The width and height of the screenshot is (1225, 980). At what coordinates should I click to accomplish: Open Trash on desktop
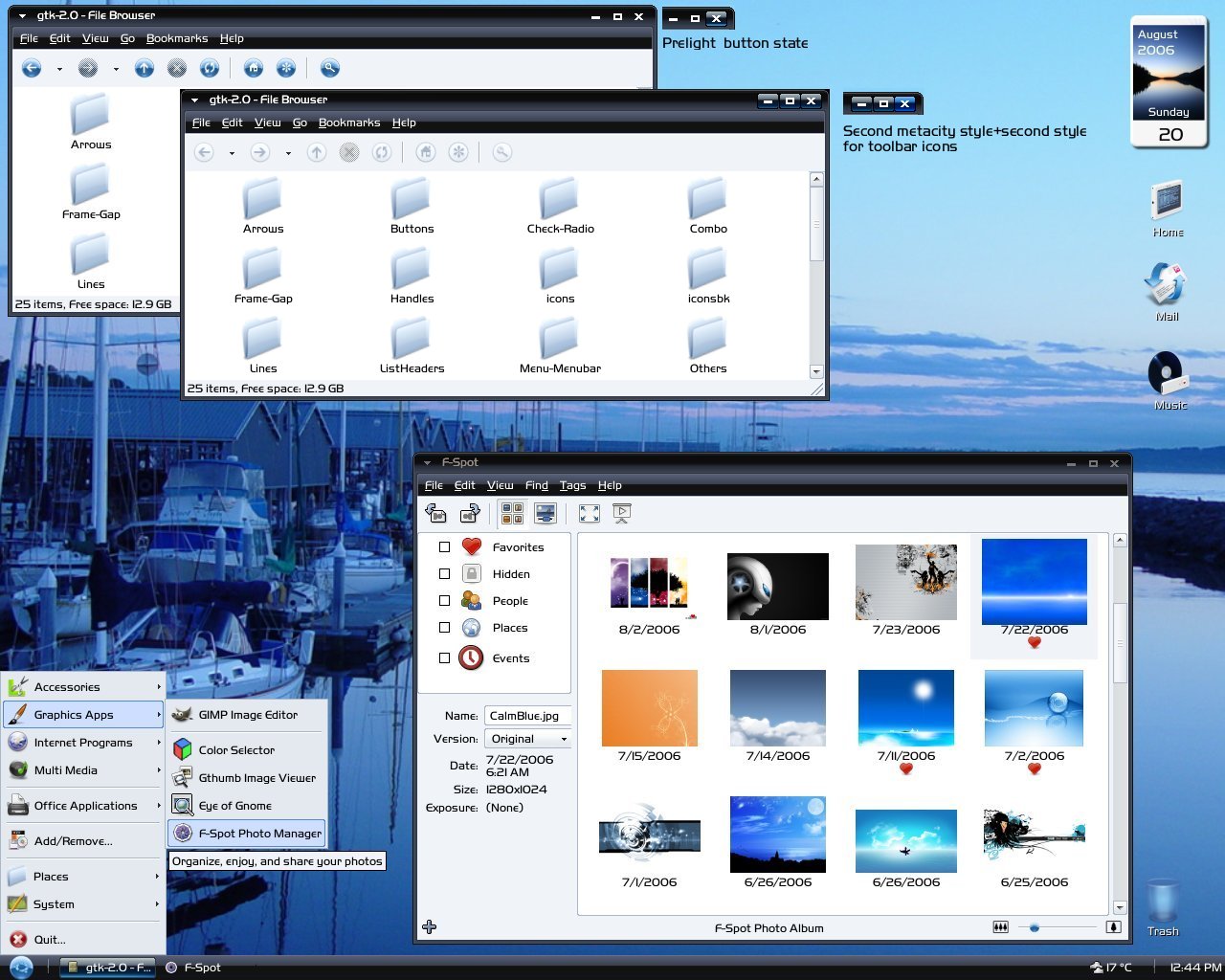pos(1163,907)
